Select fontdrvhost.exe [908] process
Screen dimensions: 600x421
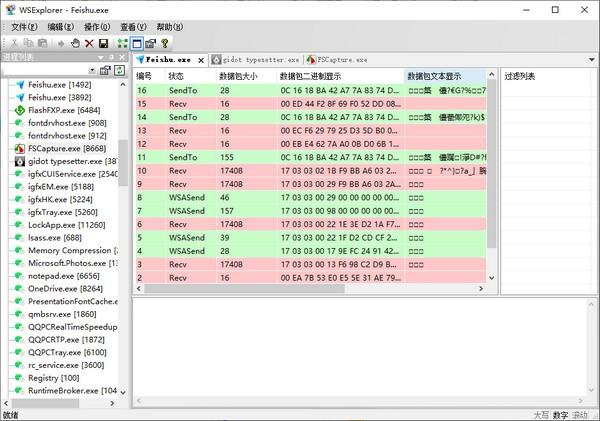click(67, 123)
